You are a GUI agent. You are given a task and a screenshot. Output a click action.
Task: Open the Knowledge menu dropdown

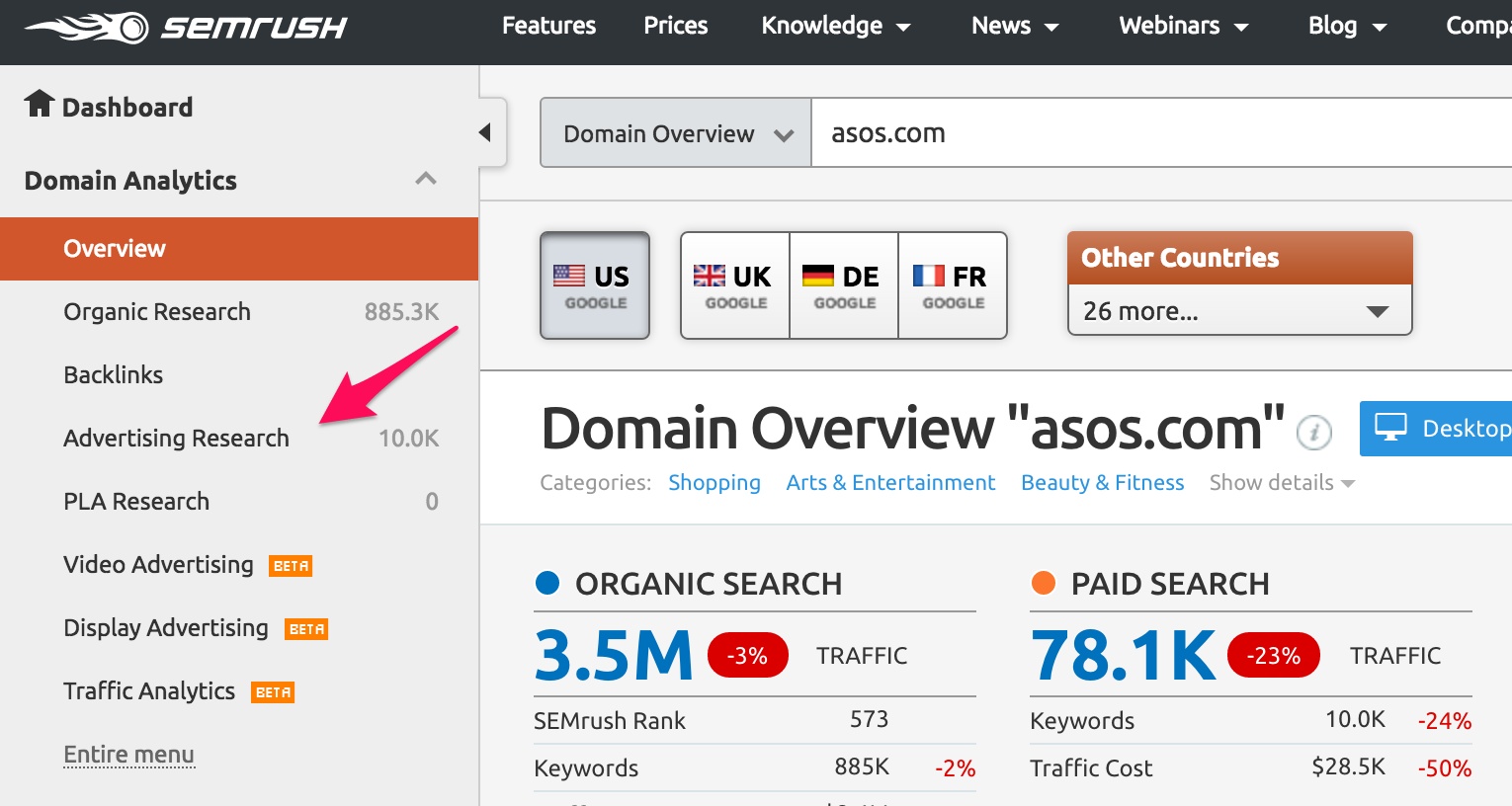coord(835,26)
